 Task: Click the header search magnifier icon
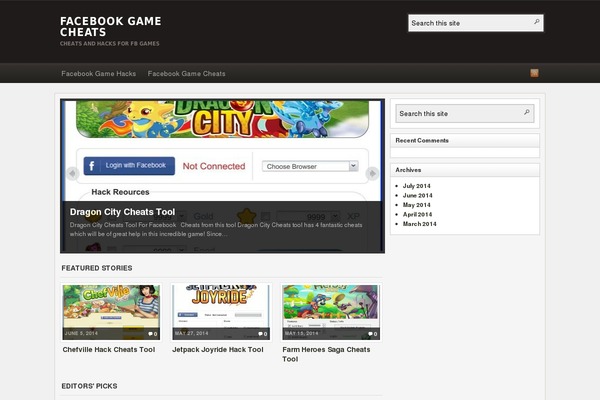click(x=537, y=22)
